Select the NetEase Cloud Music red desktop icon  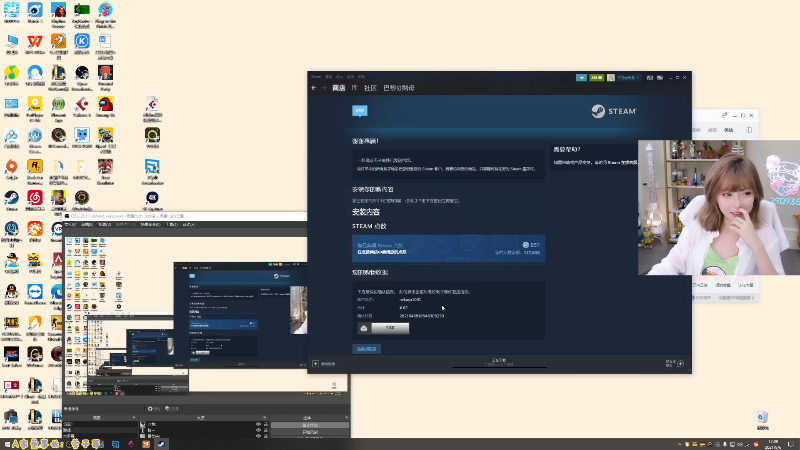point(35,201)
